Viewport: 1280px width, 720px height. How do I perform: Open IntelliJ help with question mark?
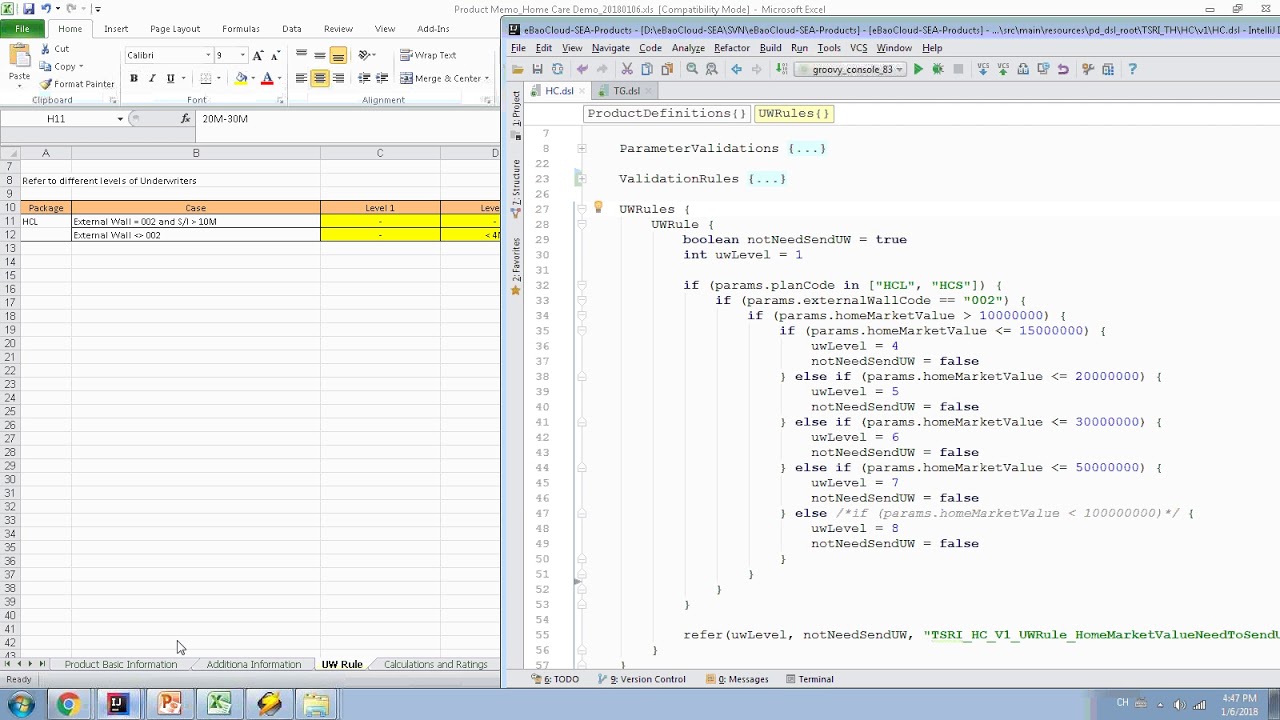click(x=1132, y=69)
